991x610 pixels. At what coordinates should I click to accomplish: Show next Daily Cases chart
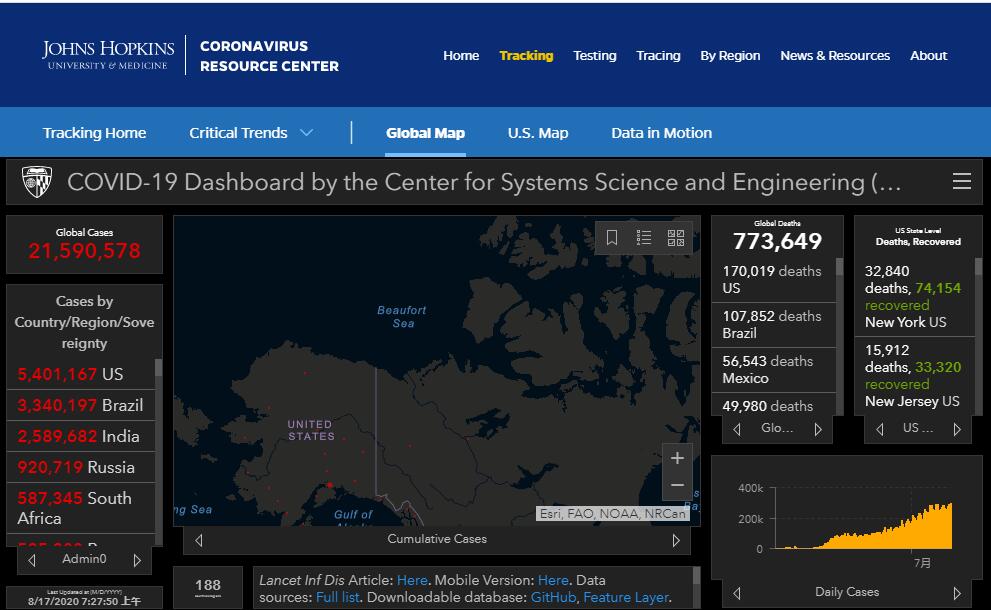click(x=957, y=592)
